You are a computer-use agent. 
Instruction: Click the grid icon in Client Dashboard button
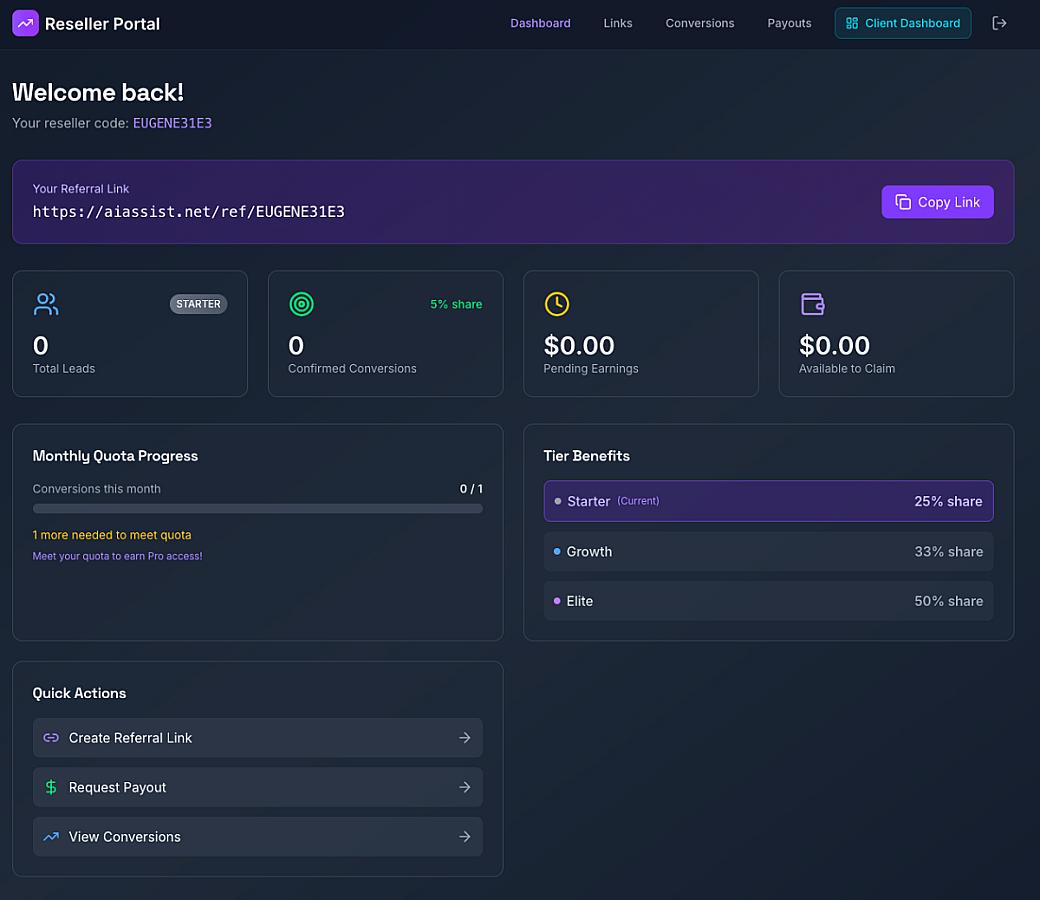click(x=852, y=23)
